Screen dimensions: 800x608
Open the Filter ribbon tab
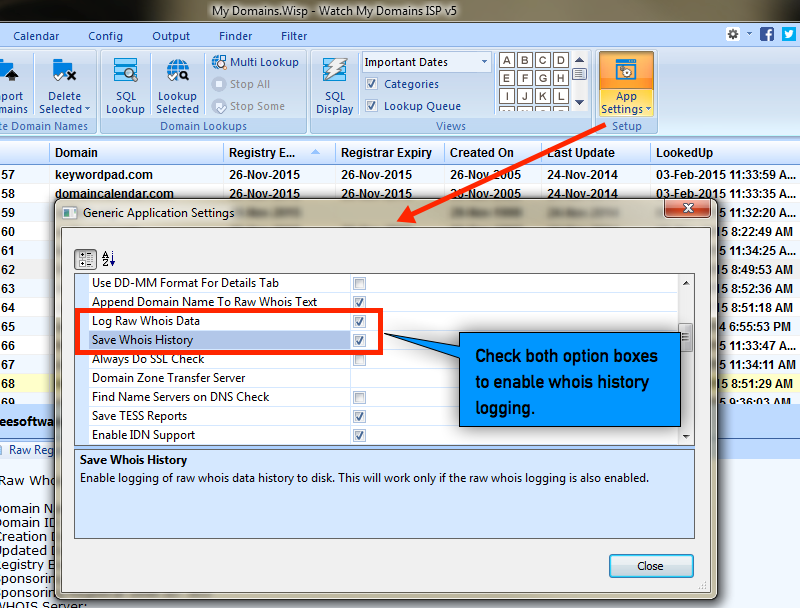pyautogui.click(x=294, y=36)
